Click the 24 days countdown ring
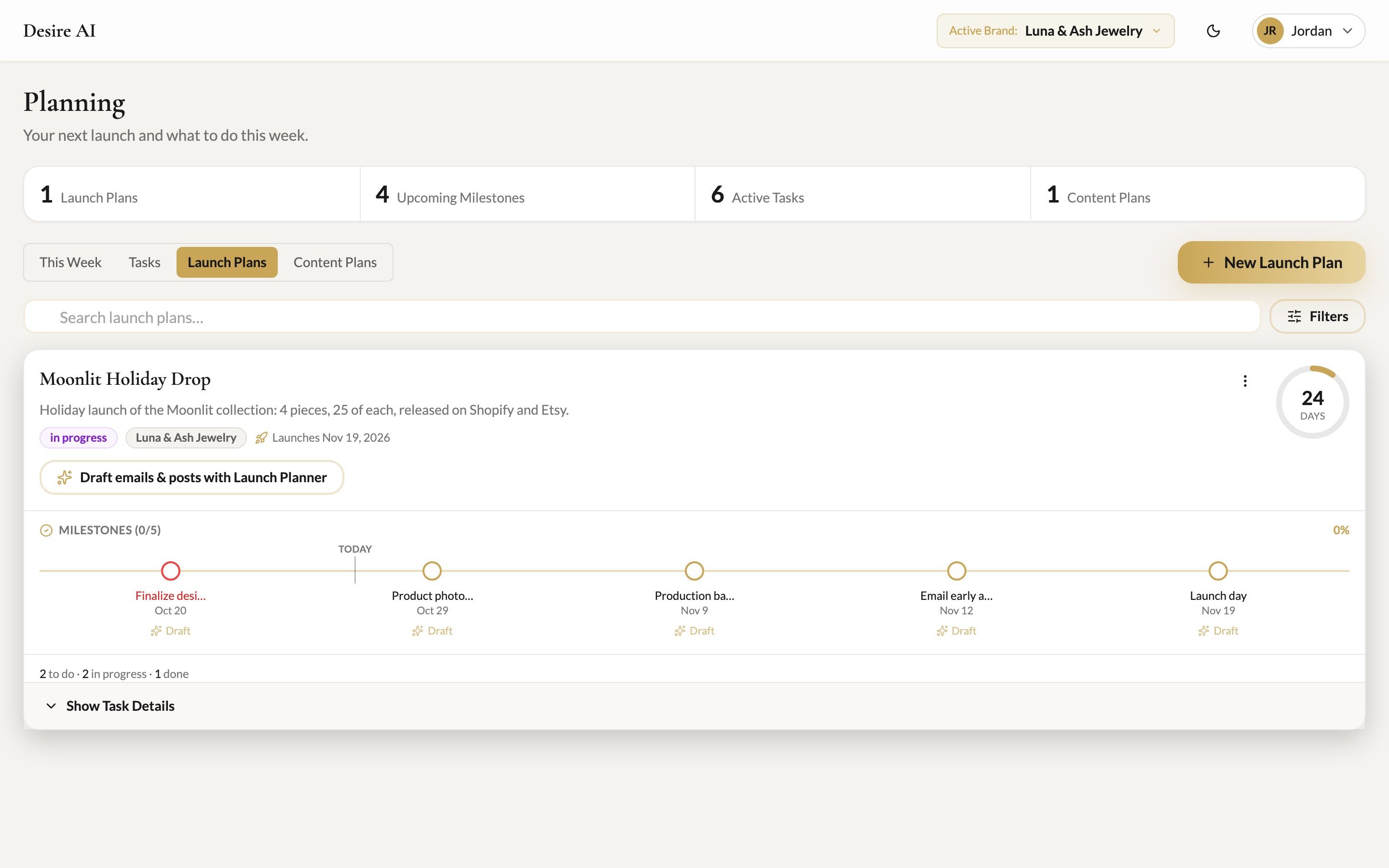The height and width of the screenshot is (868, 1389). [x=1312, y=403]
